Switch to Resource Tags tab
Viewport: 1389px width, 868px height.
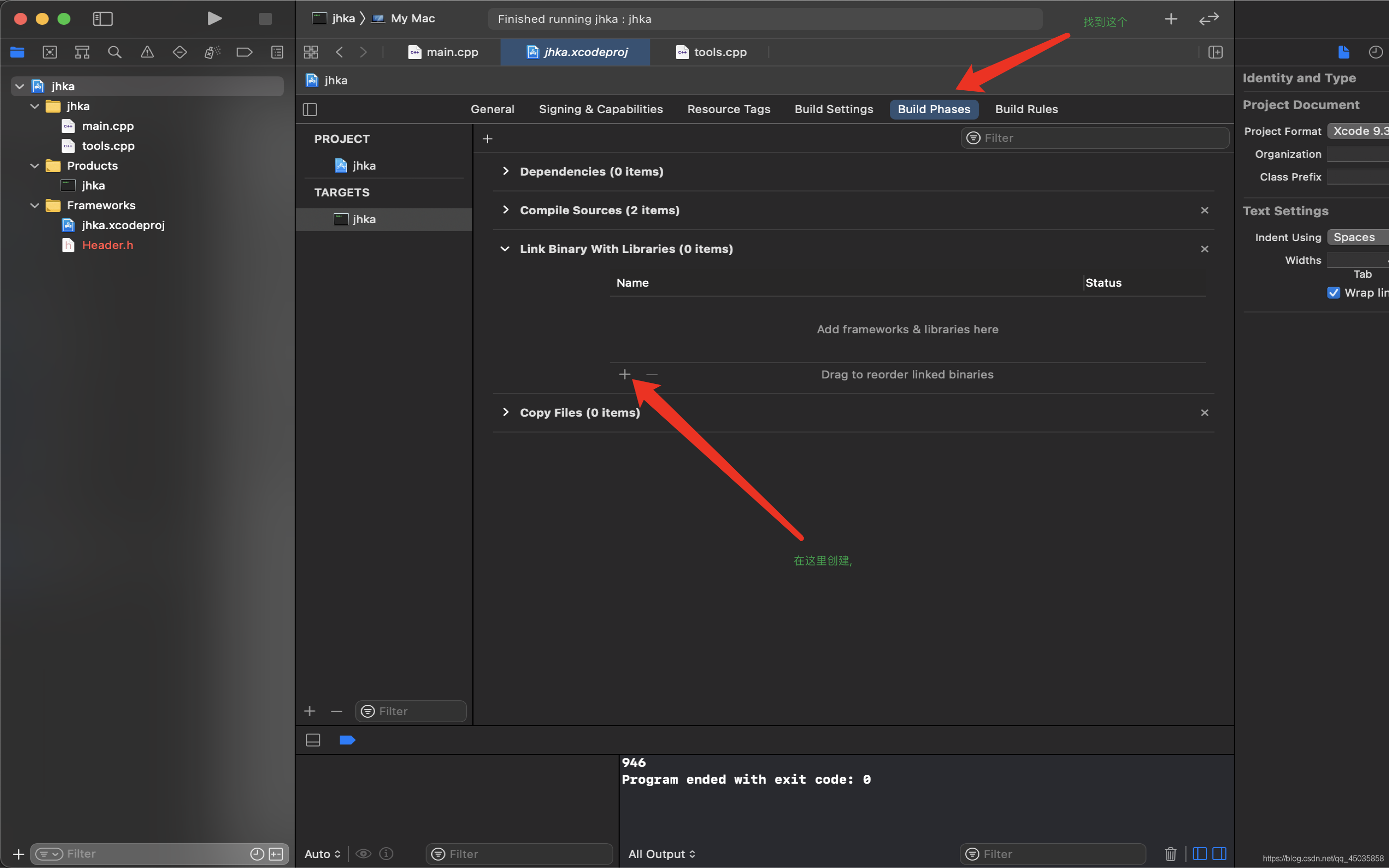pos(728,109)
